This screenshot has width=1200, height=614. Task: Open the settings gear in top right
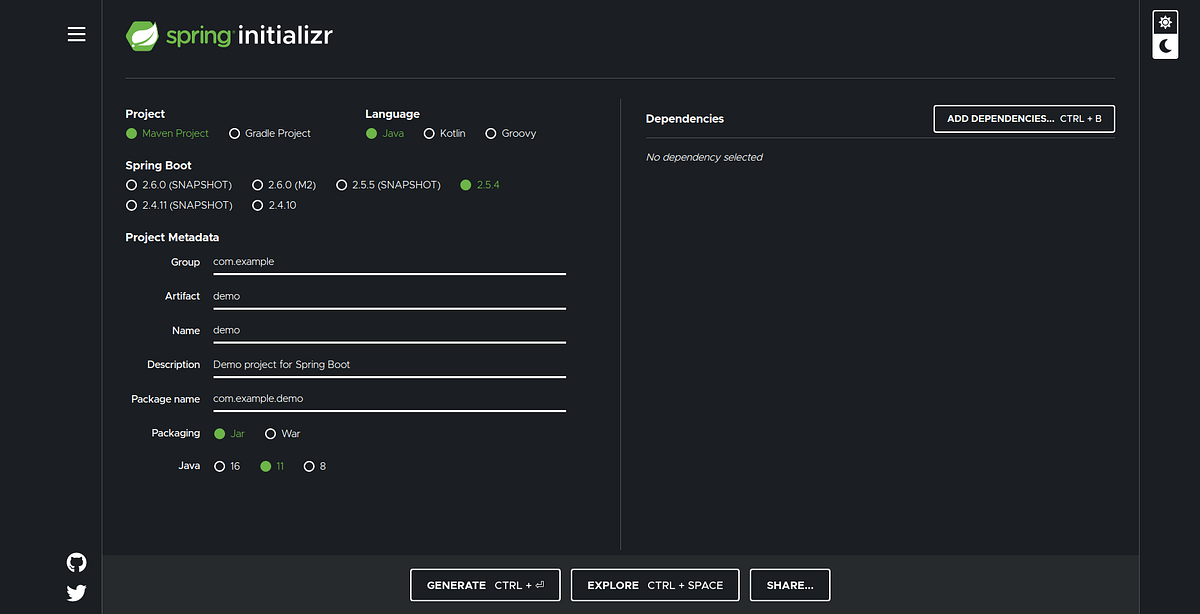(x=1164, y=20)
